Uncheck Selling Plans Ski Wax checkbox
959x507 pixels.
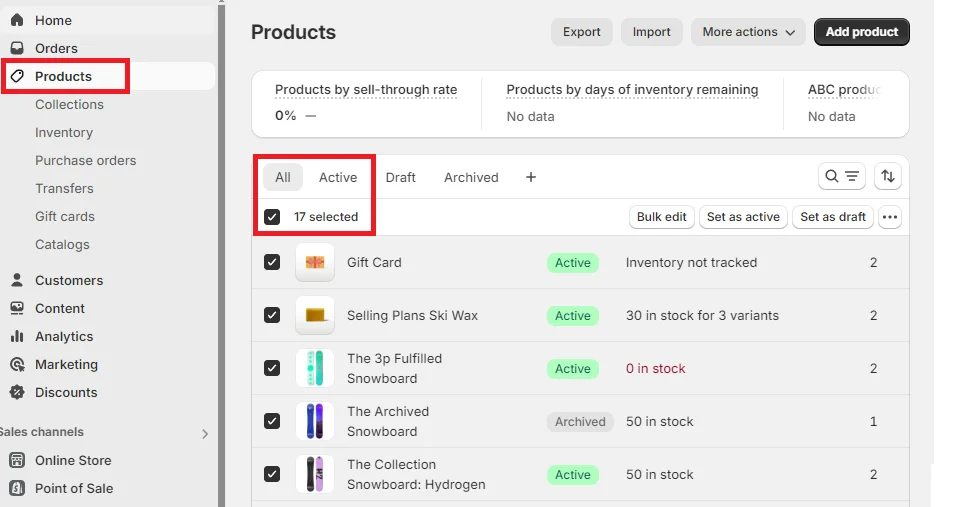(x=272, y=316)
